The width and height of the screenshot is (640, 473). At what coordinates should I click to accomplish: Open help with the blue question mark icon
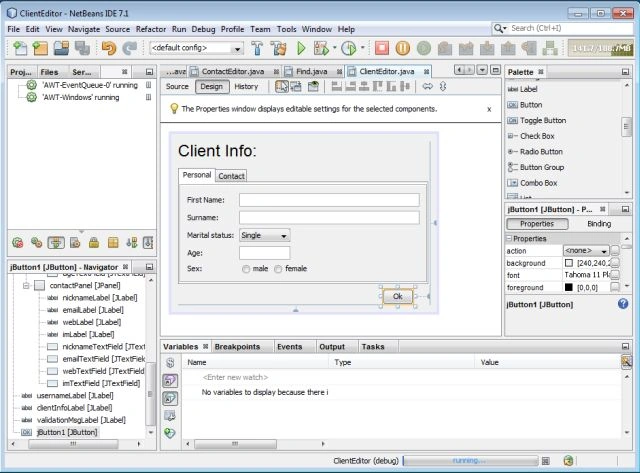[x=623, y=304]
